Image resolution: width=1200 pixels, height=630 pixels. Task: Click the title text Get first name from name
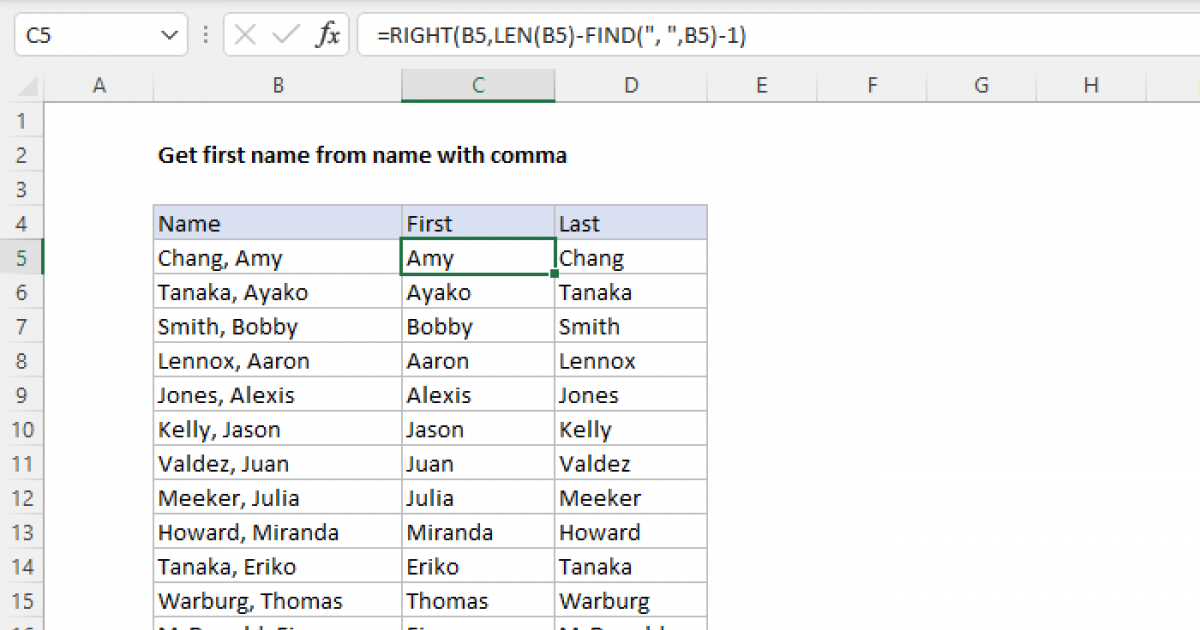[x=360, y=155]
